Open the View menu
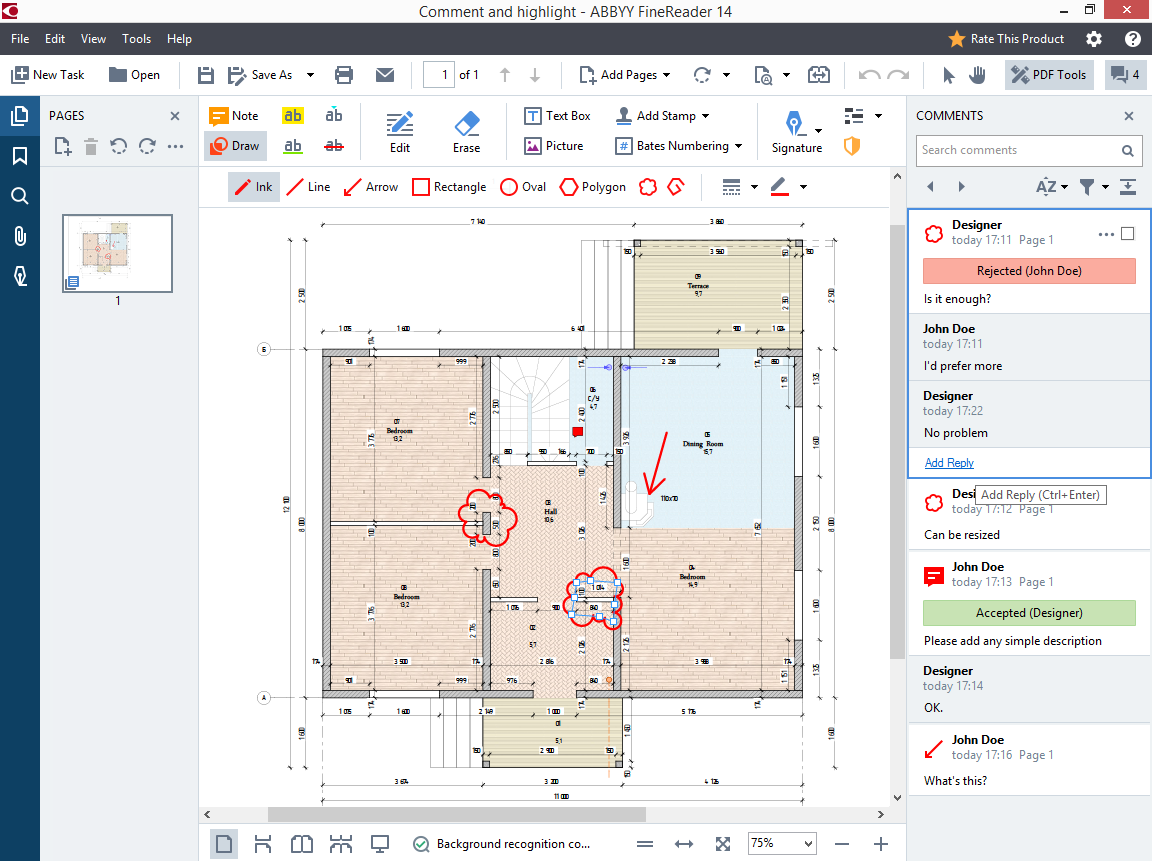 pos(93,39)
